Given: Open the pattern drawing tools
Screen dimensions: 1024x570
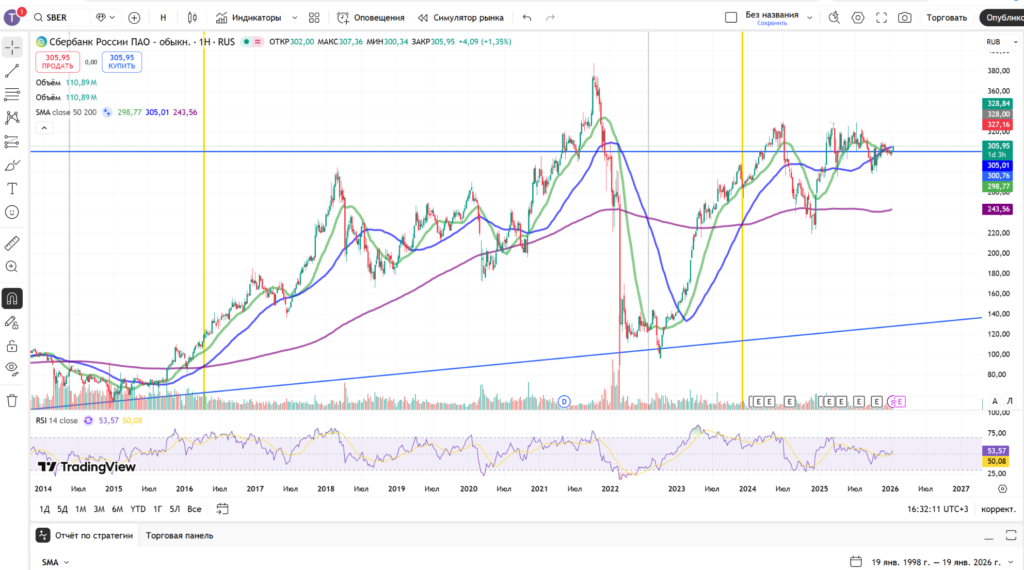Looking at the screenshot, I should coord(12,118).
